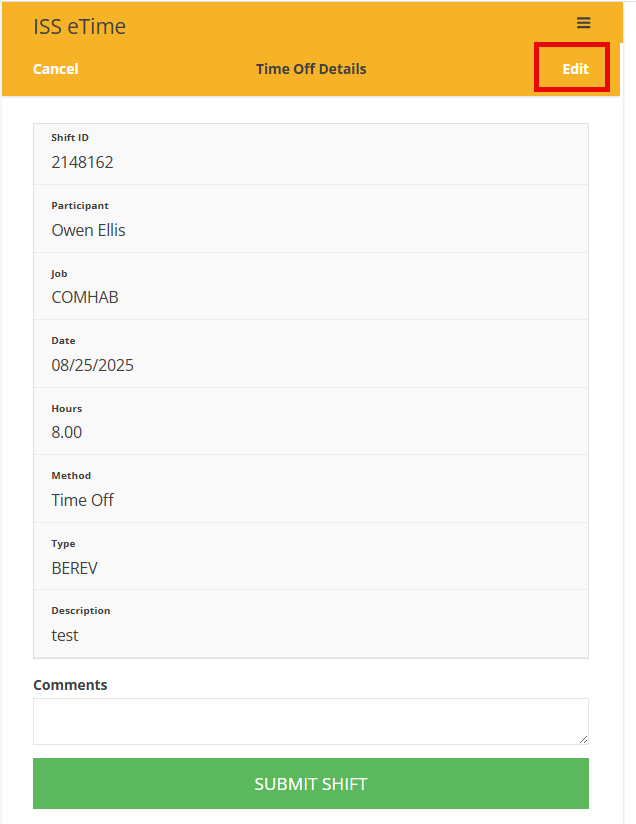Image resolution: width=636 pixels, height=824 pixels.
Task: Click the Description label
Action: click(x=81, y=611)
